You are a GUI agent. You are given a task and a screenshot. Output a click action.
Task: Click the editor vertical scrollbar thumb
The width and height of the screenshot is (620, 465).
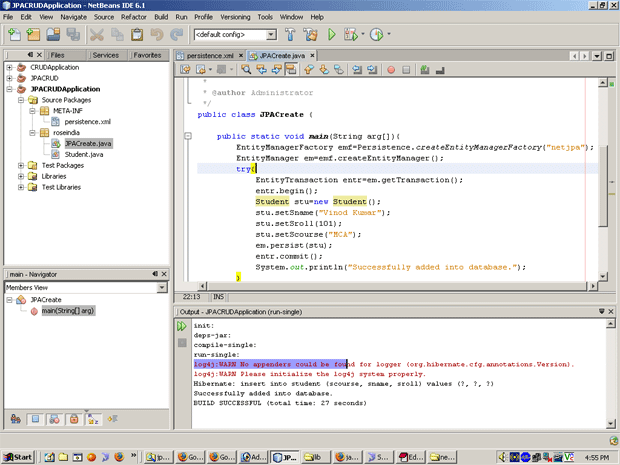[x=603, y=186]
